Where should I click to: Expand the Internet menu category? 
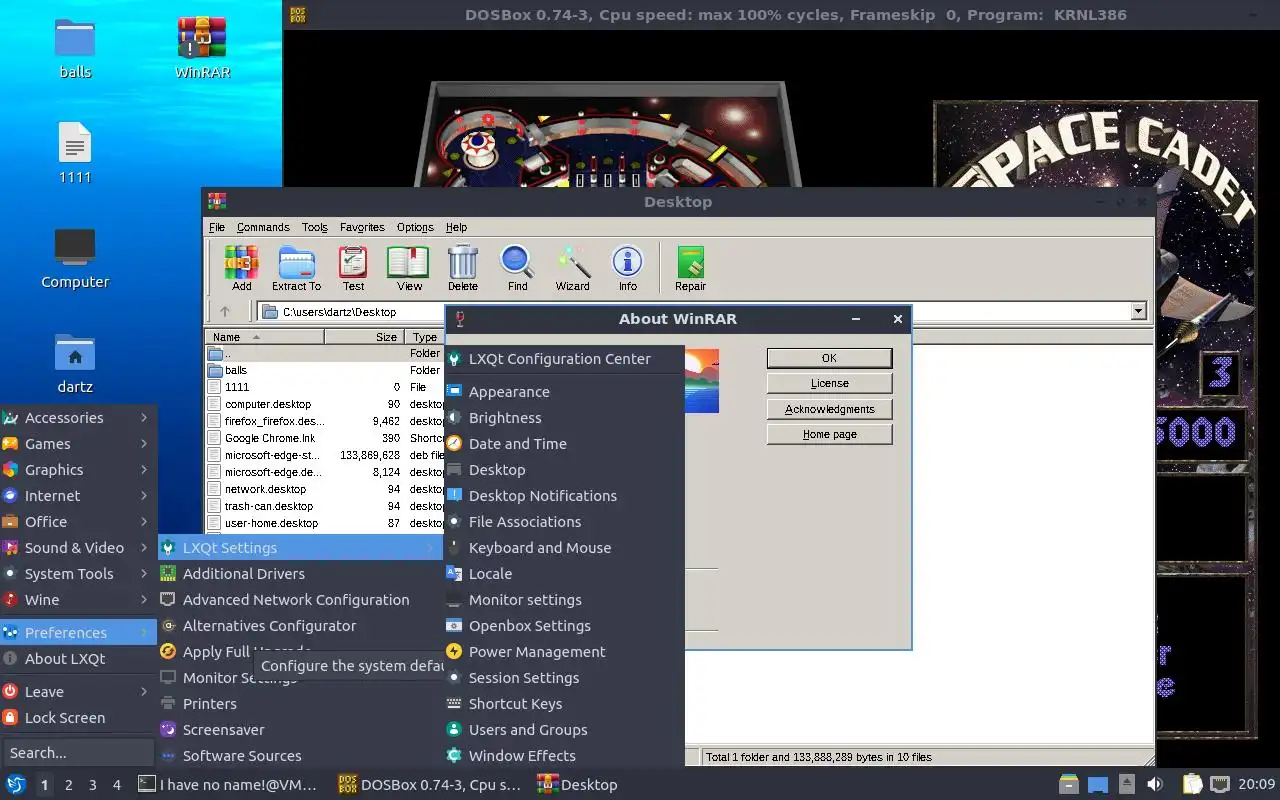[78, 496]
